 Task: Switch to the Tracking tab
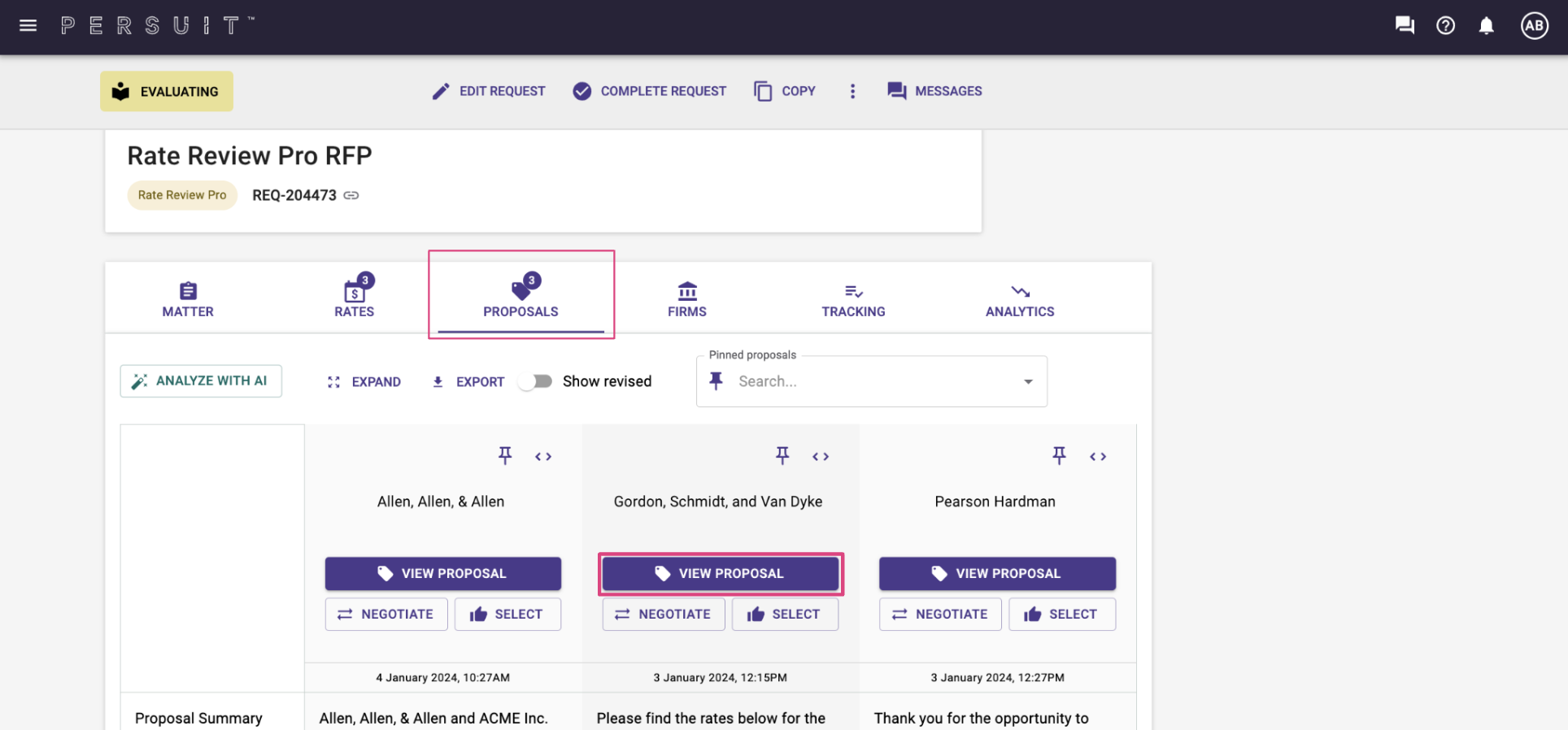click(x=853, y=299)
